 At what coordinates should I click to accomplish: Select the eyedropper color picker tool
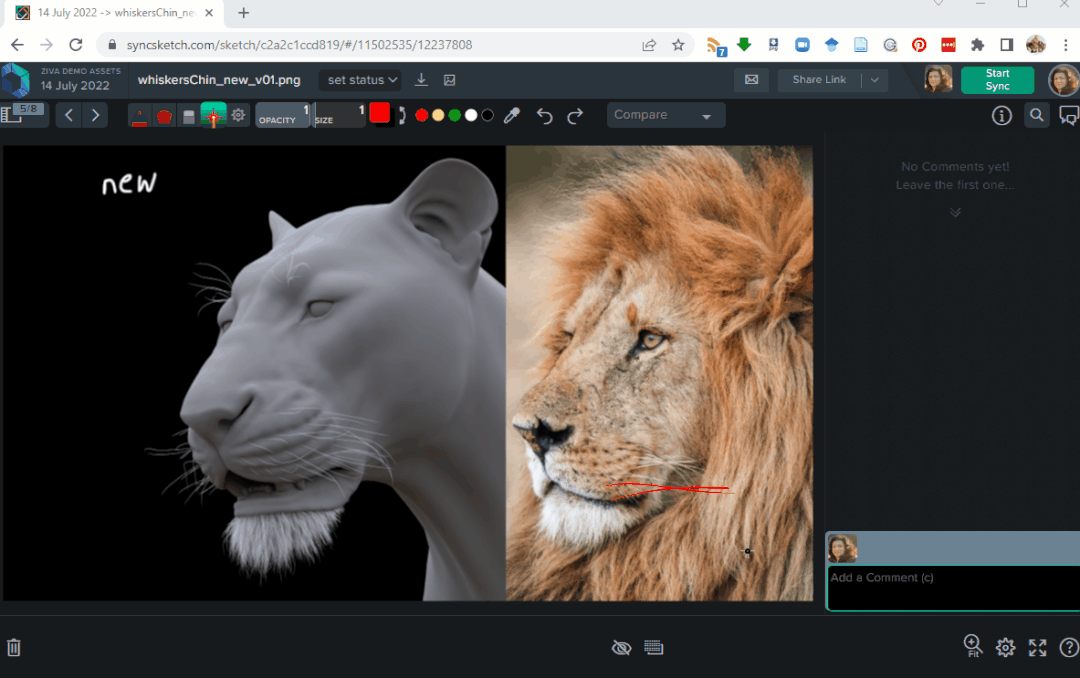(511, 115)
